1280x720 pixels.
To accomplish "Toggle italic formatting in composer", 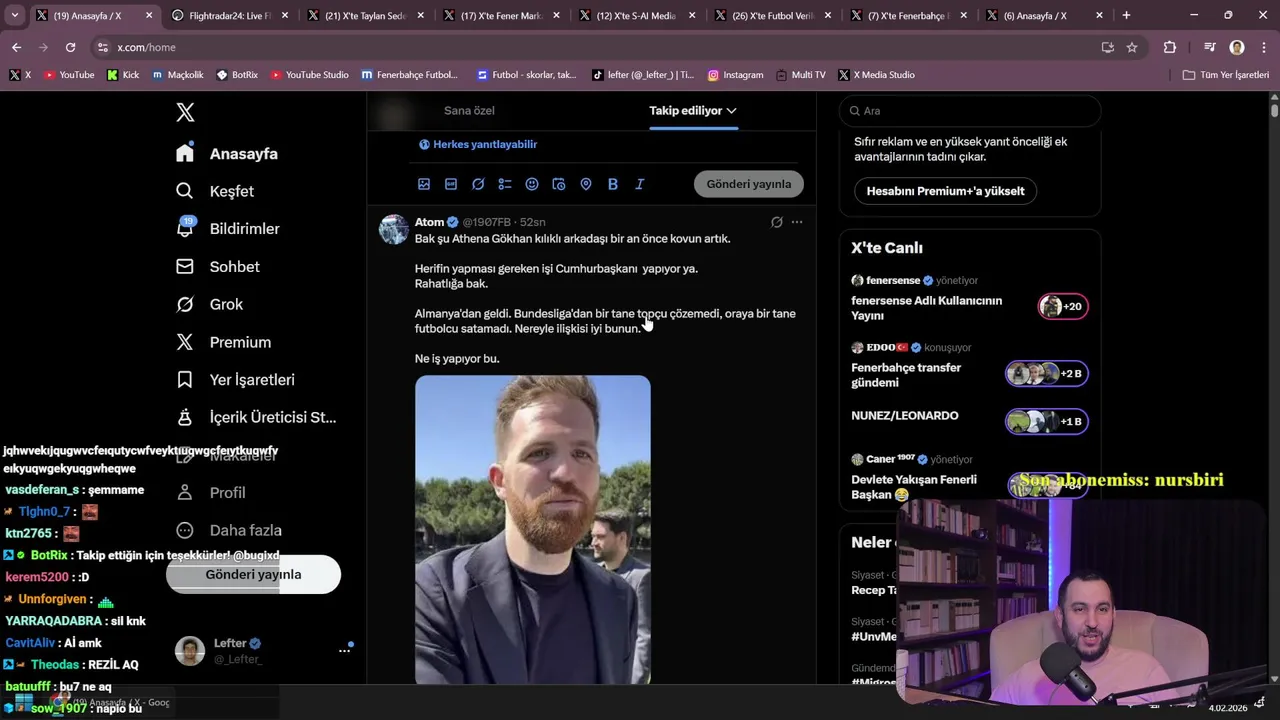I will 640,184.
